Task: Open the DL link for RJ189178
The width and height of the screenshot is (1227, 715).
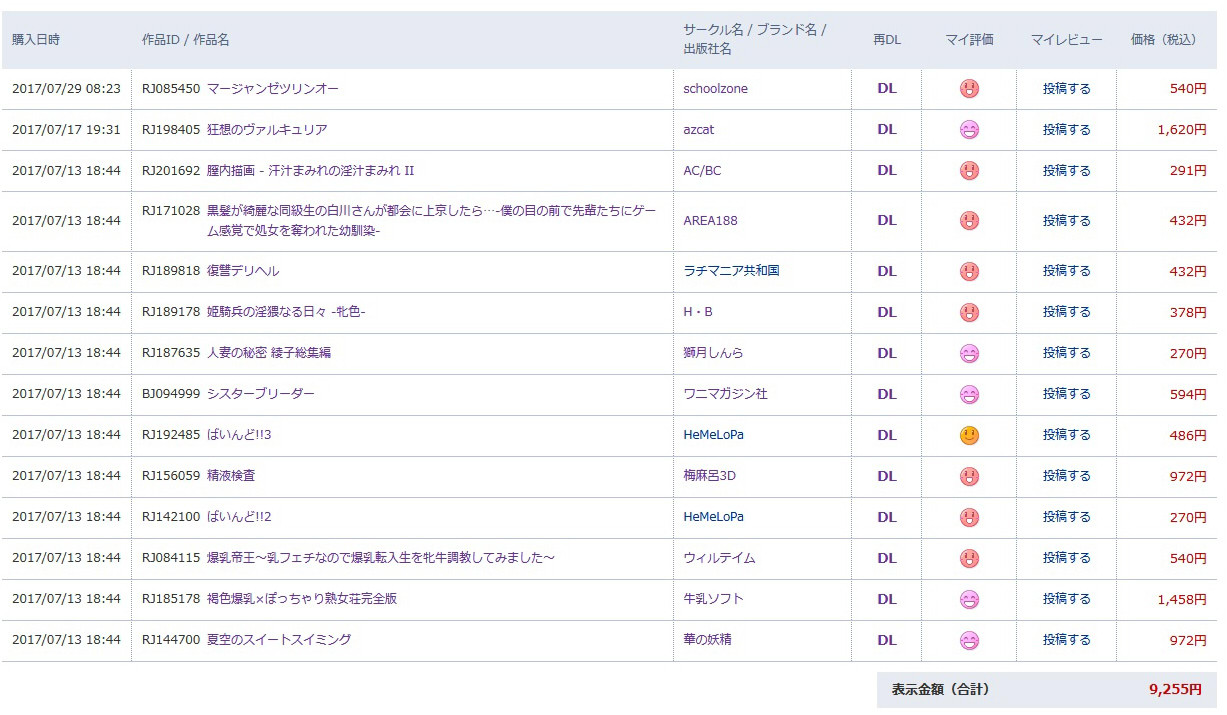Action: pos(887,312)
